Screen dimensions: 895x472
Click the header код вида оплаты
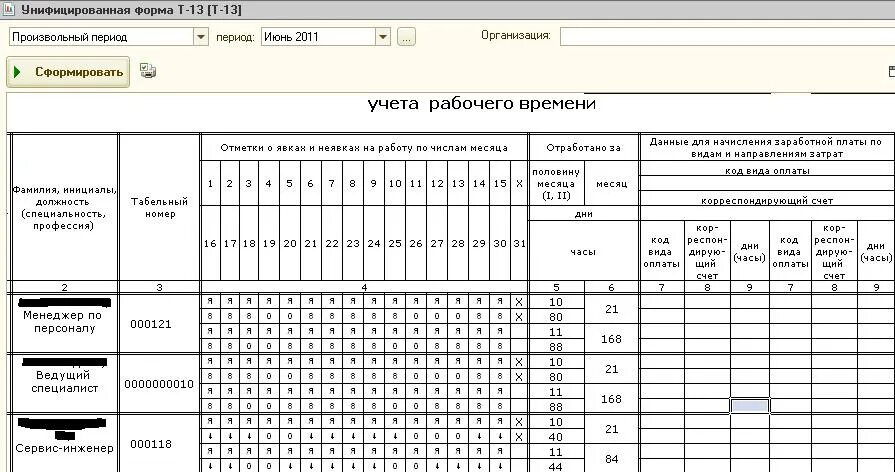[x=767, y=170]
